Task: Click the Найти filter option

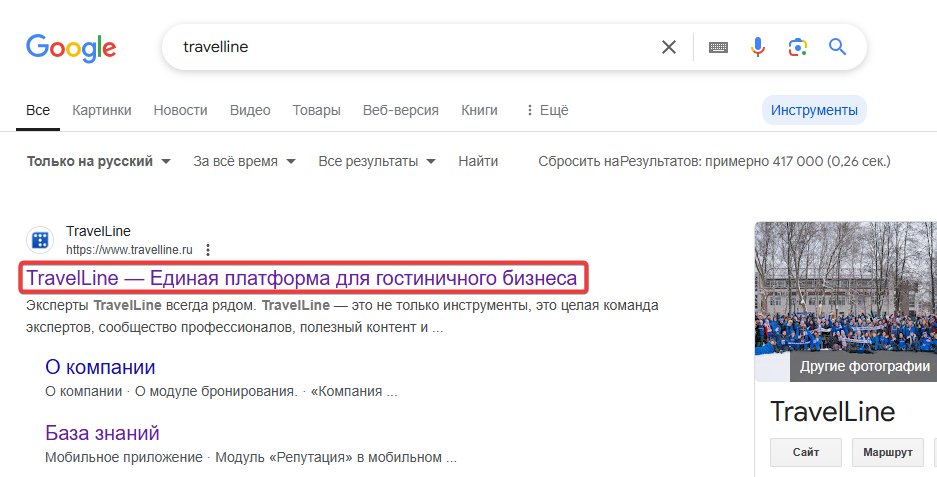Action: pyautogui.click(x=478, y=161)
